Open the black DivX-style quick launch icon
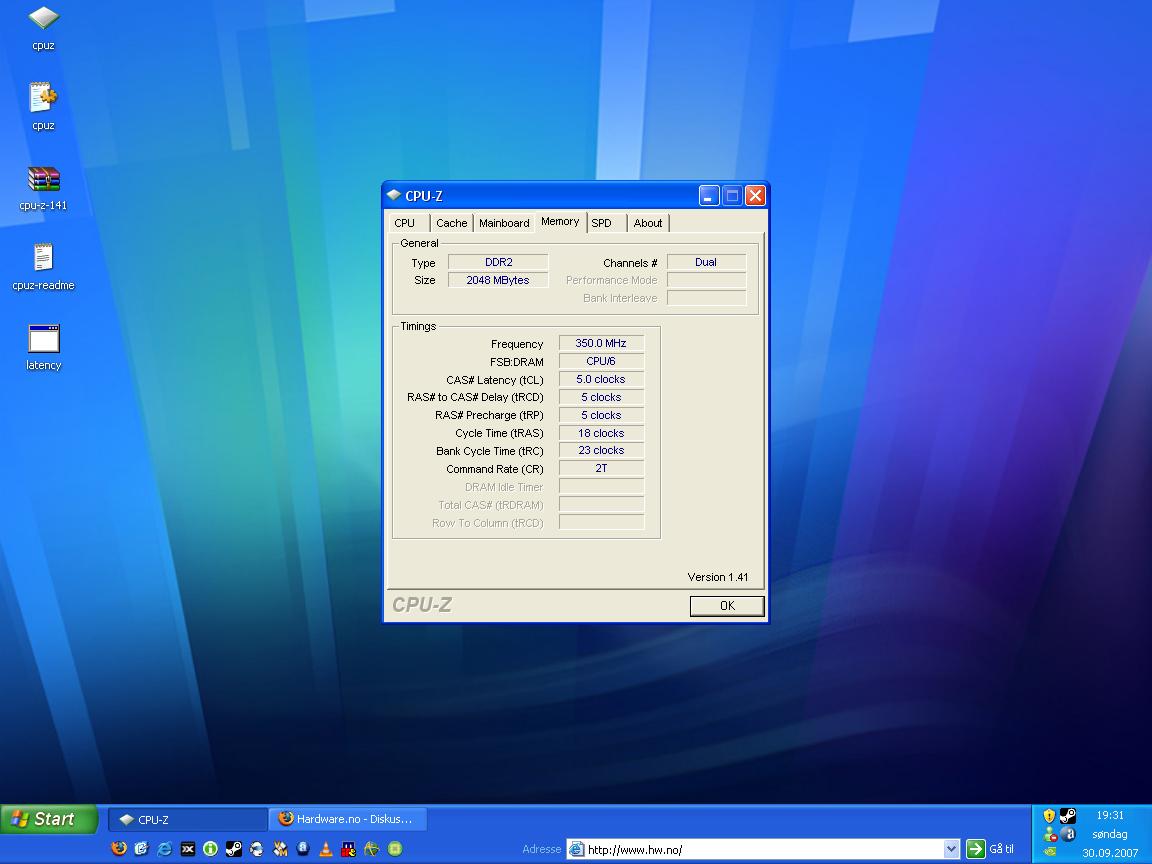The width and height of the screenshot is (1152, 864). pos(187,849)
